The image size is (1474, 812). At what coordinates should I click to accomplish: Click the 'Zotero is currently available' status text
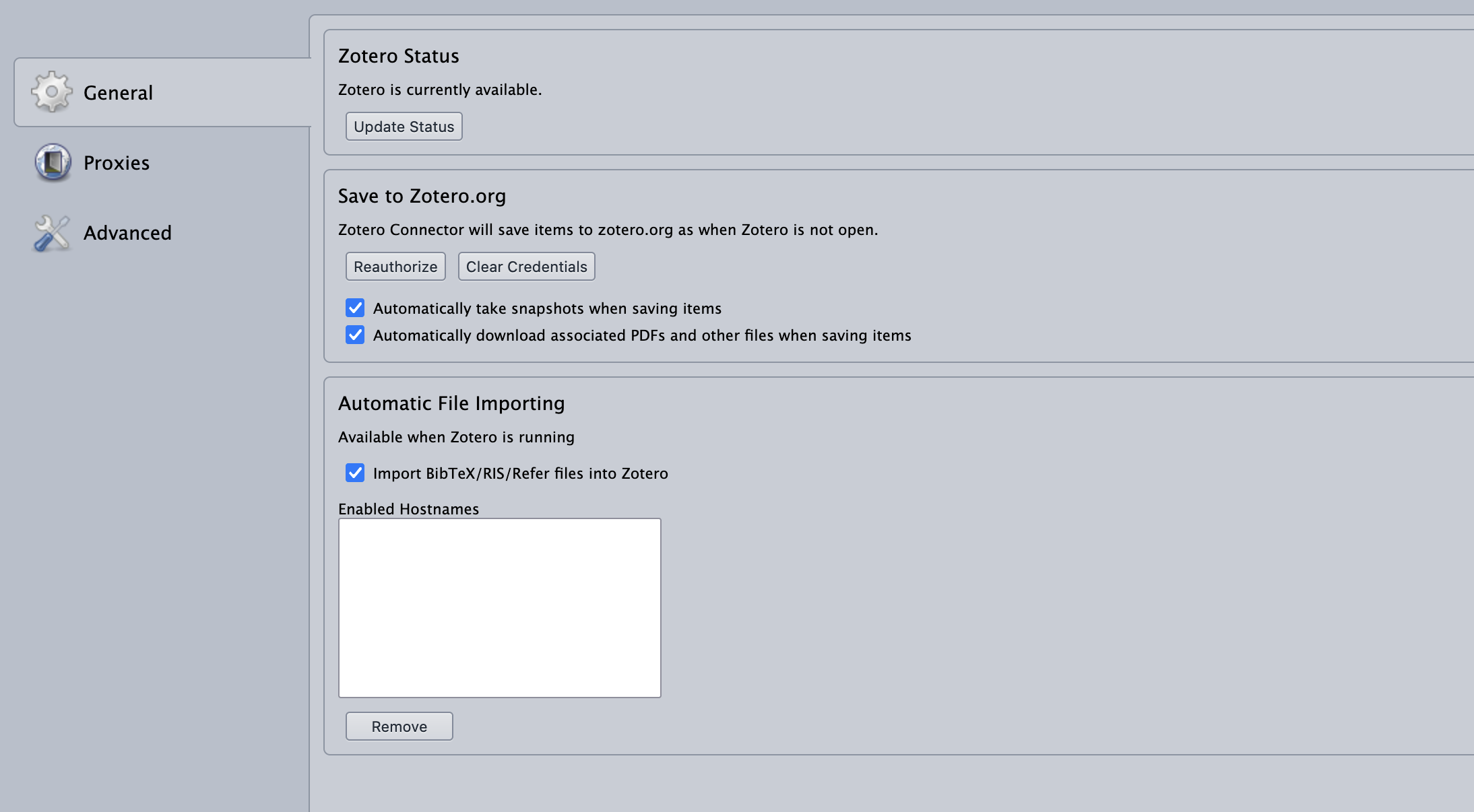[439, 90]
